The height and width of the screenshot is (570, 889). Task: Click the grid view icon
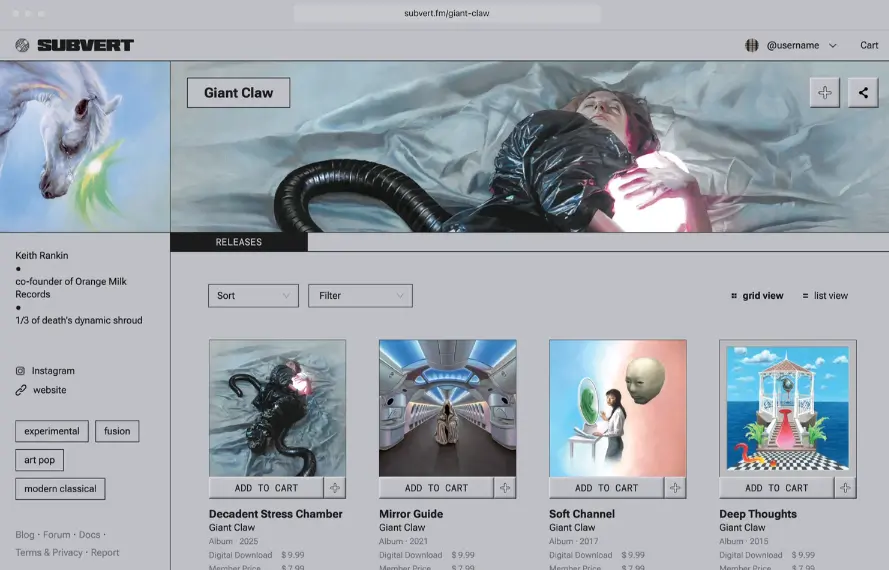(x=734, y=295)
